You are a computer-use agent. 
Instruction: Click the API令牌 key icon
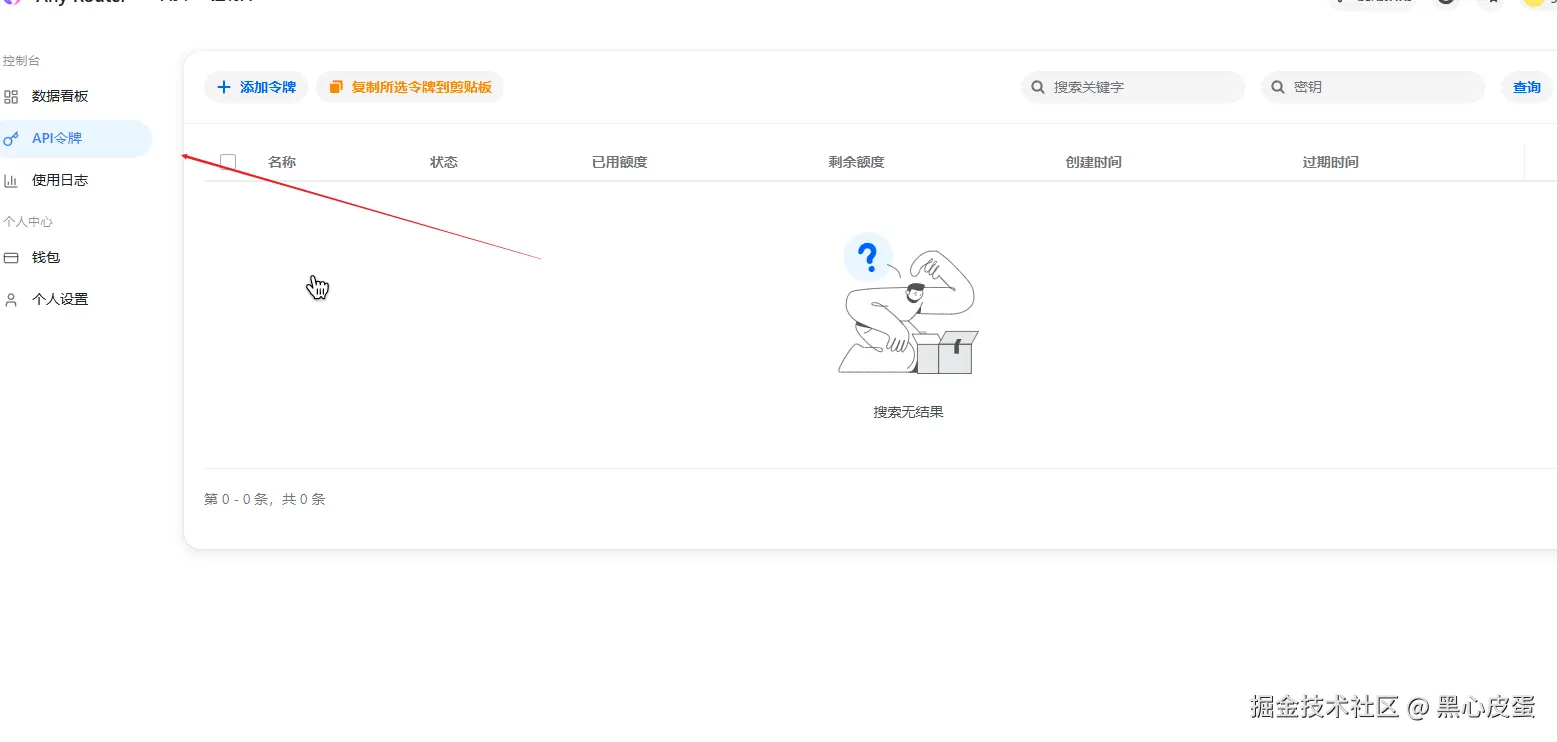11,139
